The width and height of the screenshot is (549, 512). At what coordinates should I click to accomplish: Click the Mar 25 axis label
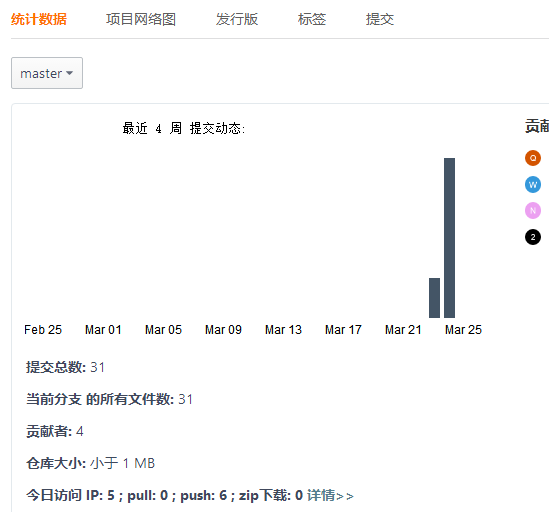463,330
